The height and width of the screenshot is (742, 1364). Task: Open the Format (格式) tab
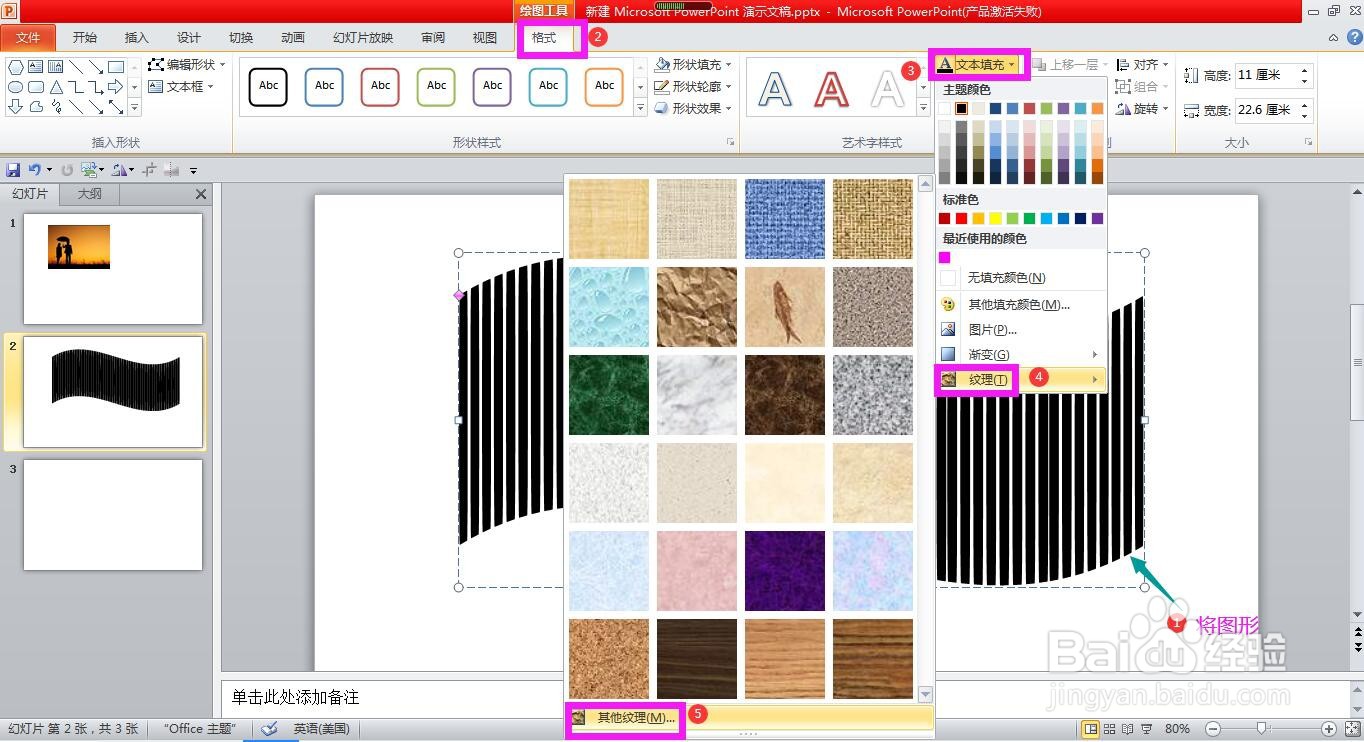[544, 38]
